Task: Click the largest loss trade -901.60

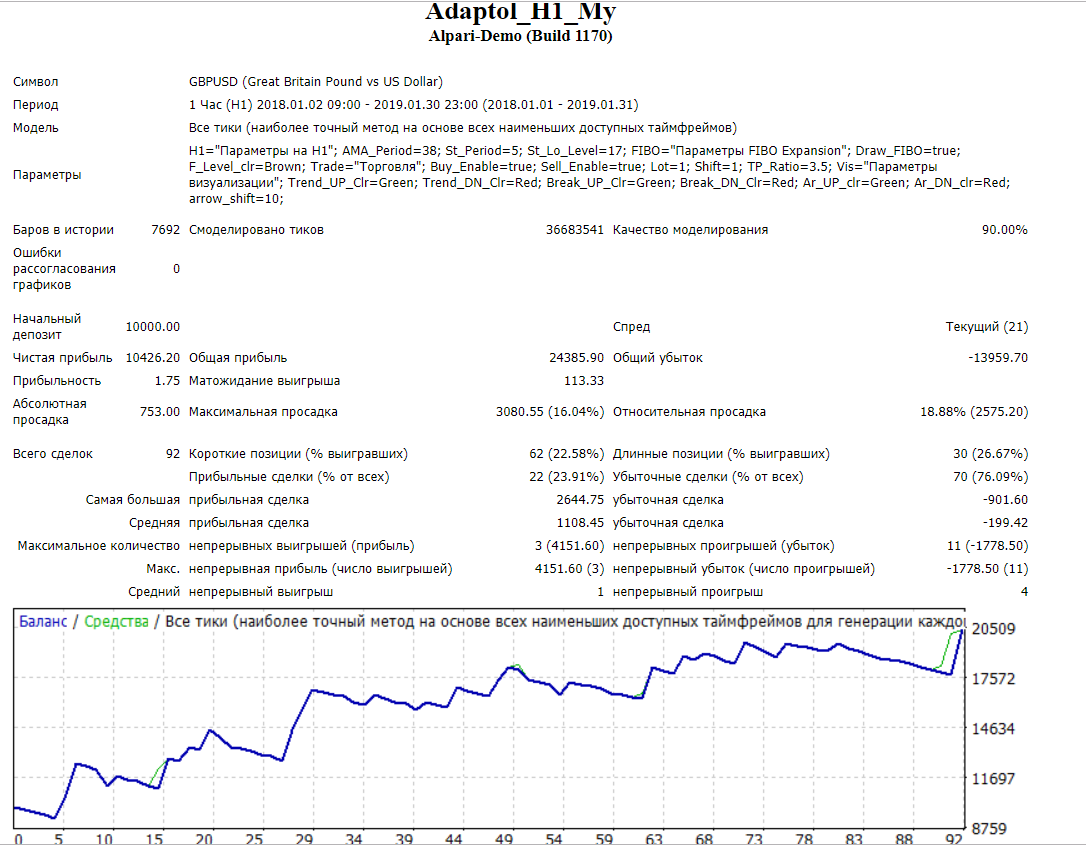Action: 1005,500
